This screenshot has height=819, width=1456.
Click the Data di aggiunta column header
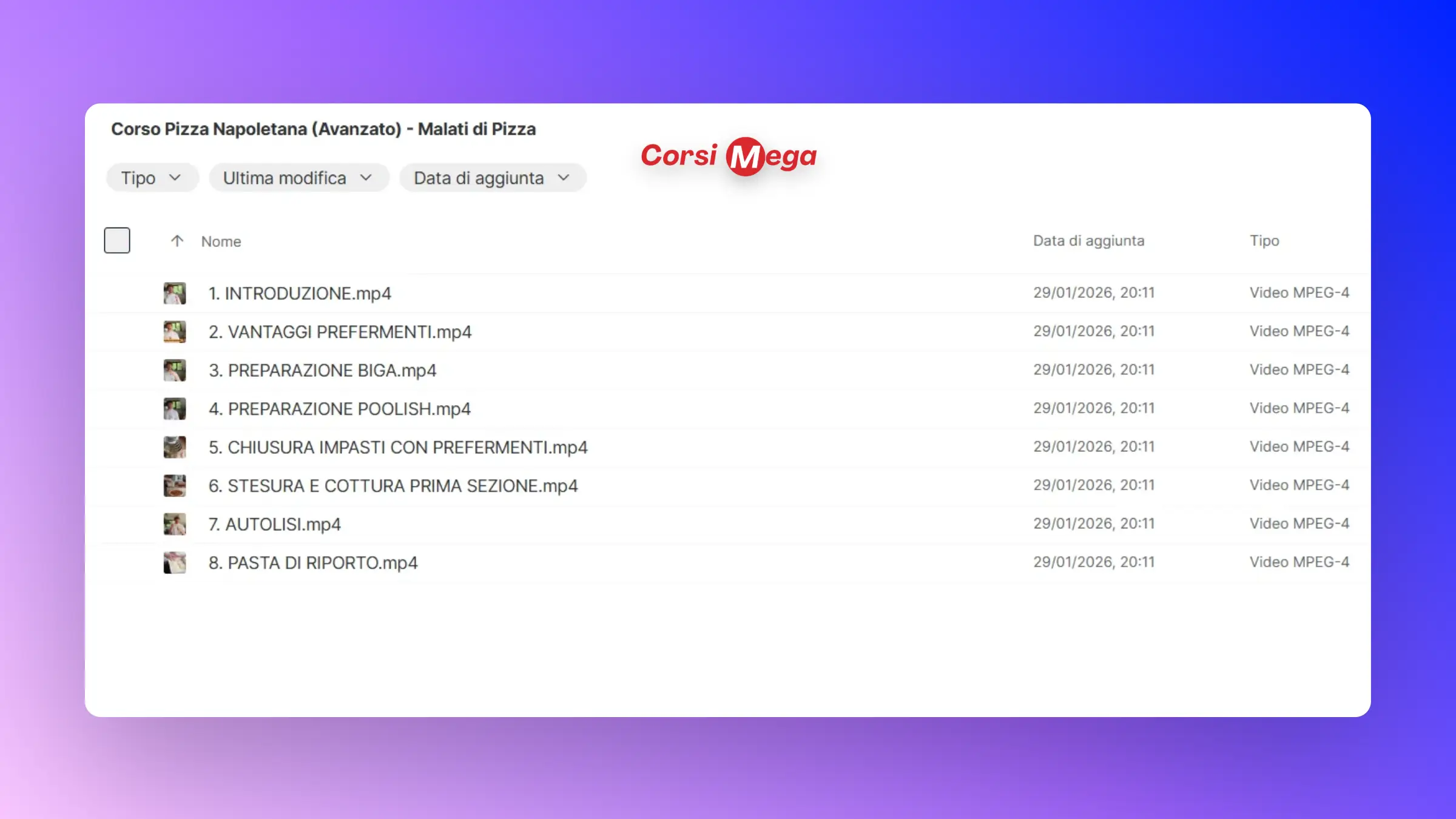1088,241
